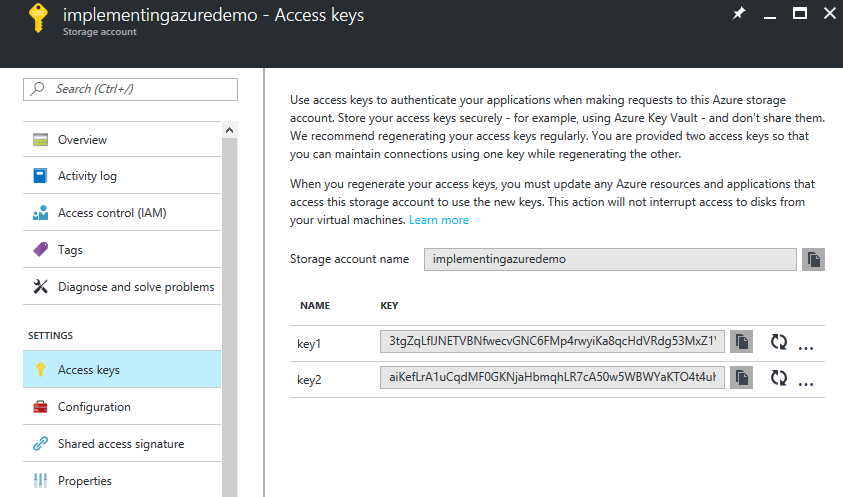Click the copy icon for key2
This screenshot has width=843, height=497.
point(741,378)
